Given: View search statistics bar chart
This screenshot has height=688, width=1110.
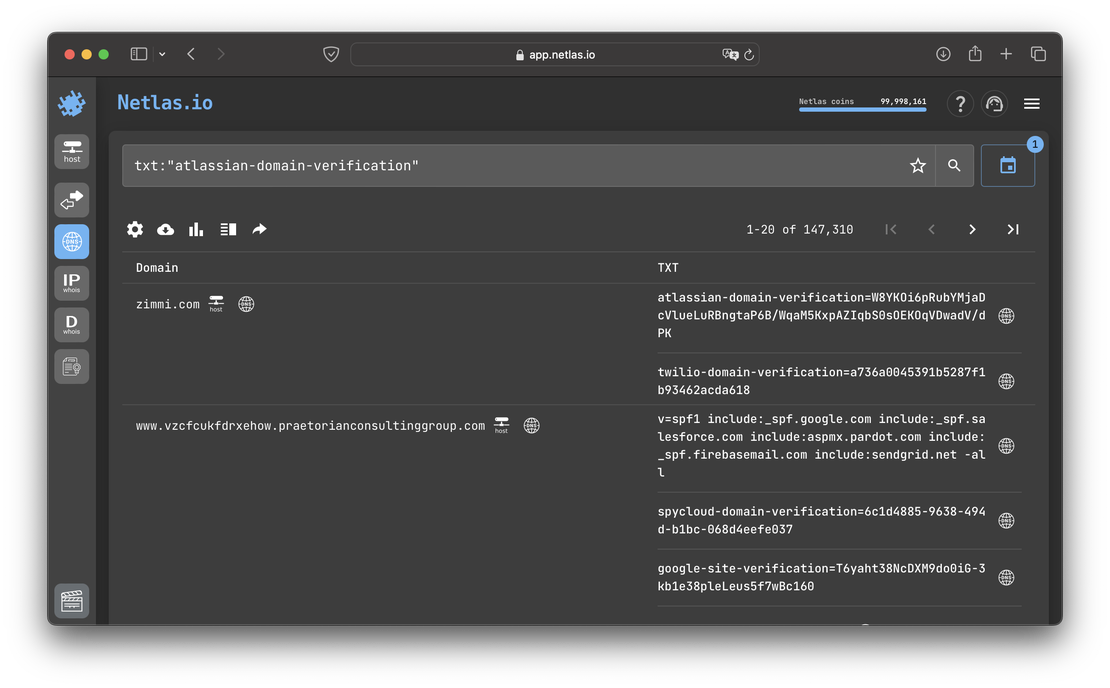Looking at the screenshot, I should click(x=195, y=229).
